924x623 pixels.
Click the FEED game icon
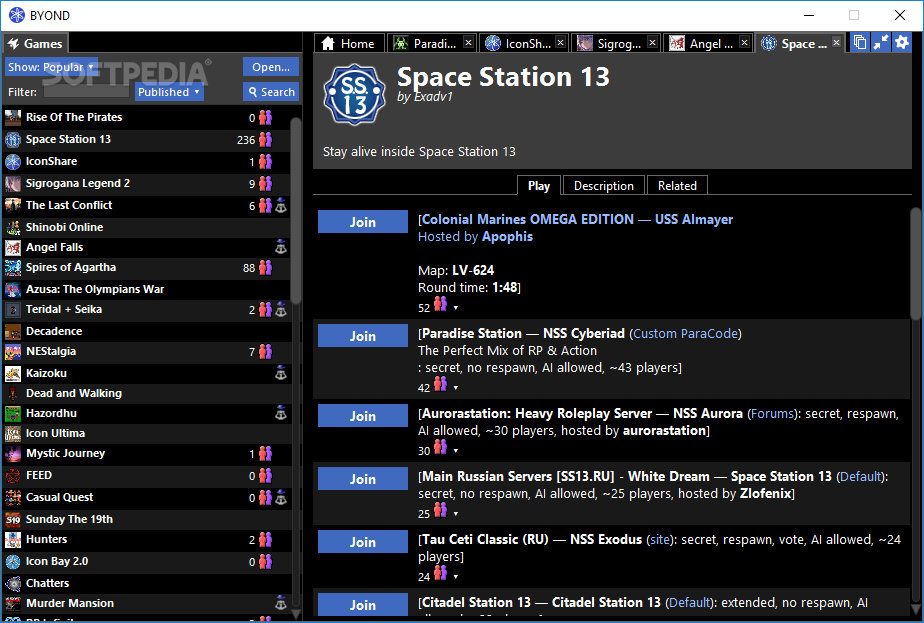pos(13,476)
